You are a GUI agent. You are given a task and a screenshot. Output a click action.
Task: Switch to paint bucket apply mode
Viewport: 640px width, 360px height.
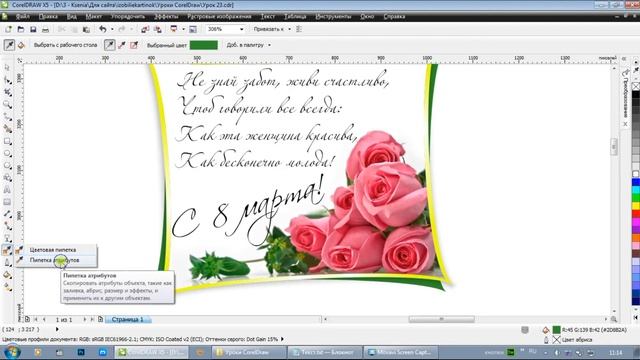(x=21, y=45)
